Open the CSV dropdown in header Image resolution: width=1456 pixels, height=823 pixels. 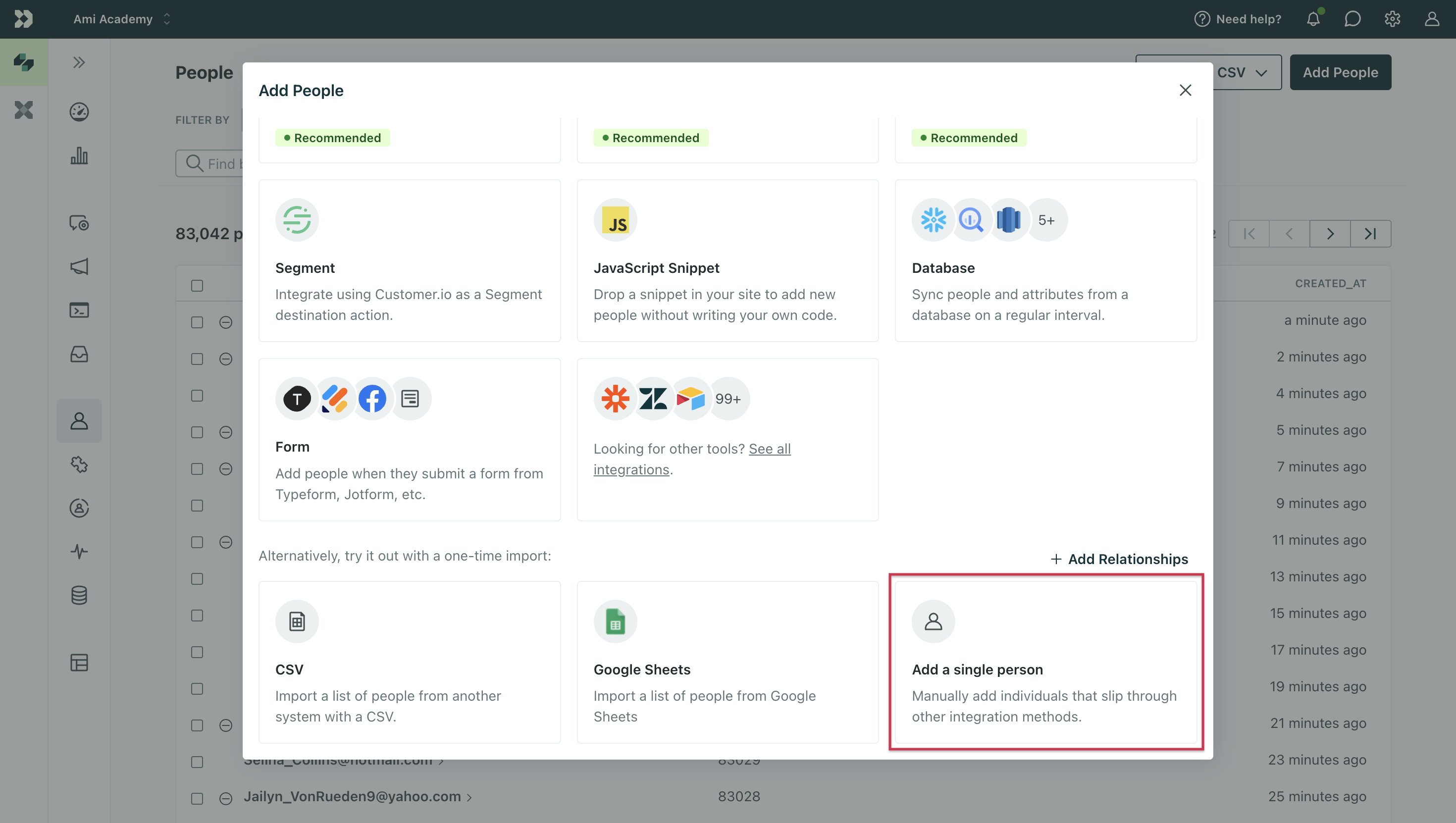tap(1248, 72)
